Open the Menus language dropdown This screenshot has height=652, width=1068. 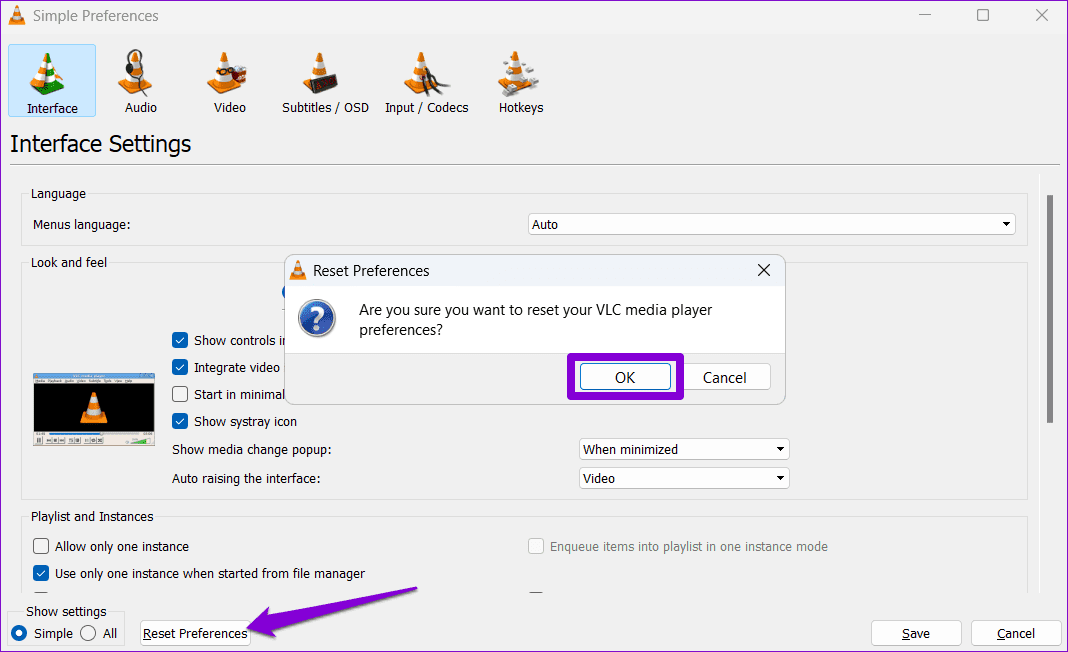tap(771, 224)
